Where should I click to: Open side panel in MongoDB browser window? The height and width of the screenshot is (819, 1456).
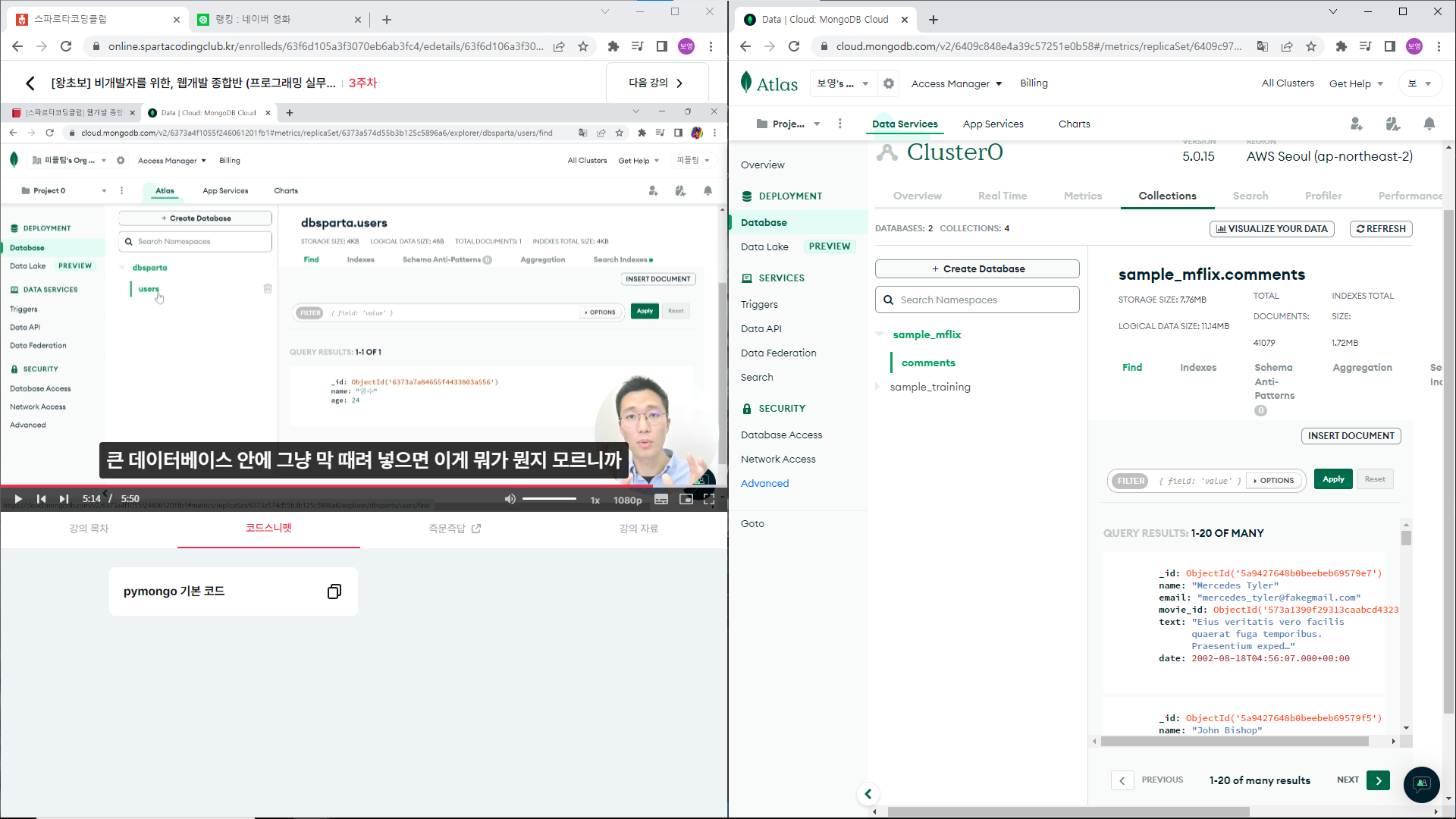[1390, 46]
